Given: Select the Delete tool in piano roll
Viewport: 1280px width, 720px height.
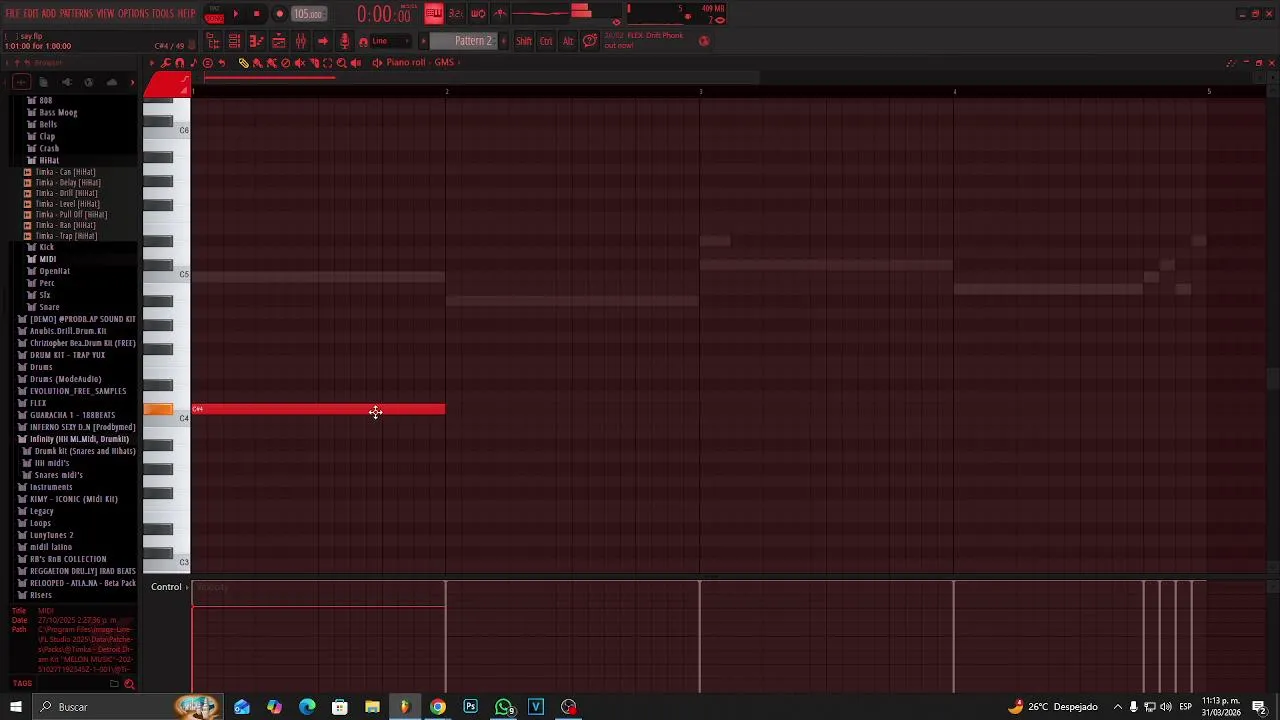Looking at the screenshot, I should click(285, 62).
